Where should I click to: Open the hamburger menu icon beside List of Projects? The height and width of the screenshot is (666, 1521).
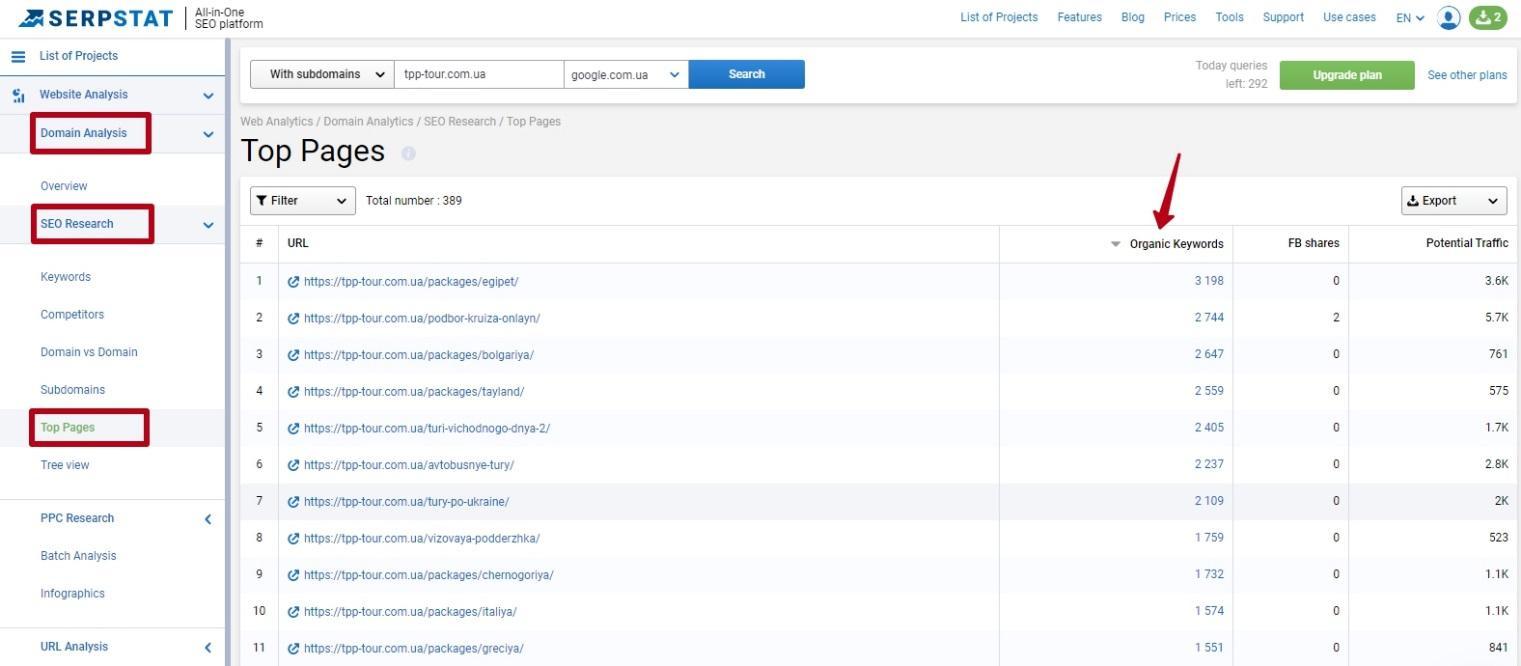18,57
